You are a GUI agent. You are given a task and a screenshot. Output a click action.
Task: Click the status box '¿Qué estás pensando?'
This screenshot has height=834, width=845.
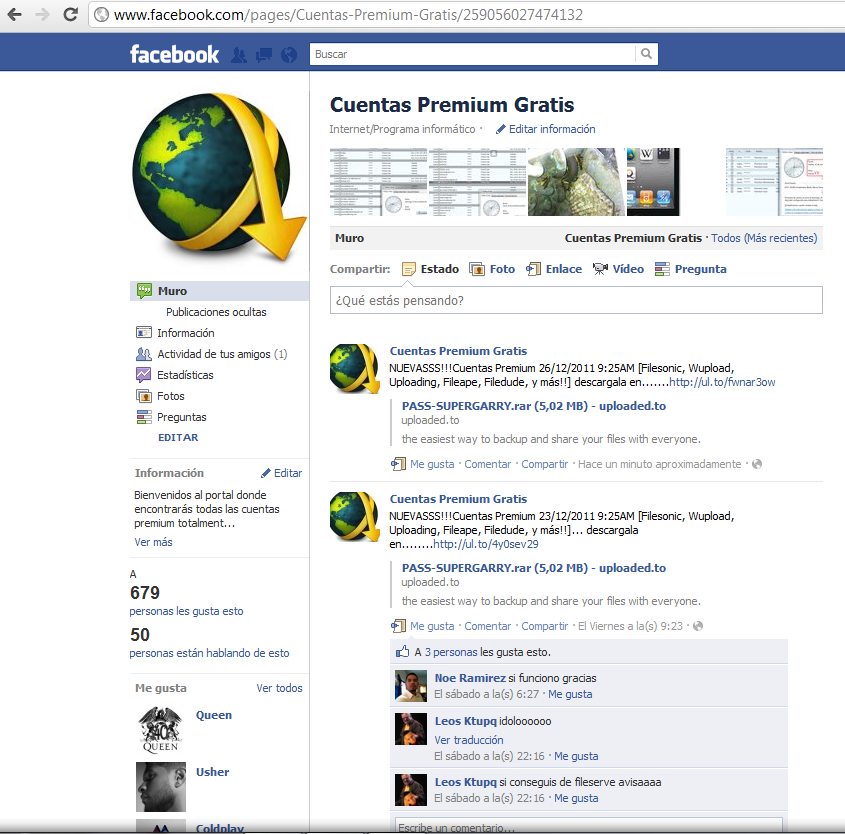[x=576, y=300]
